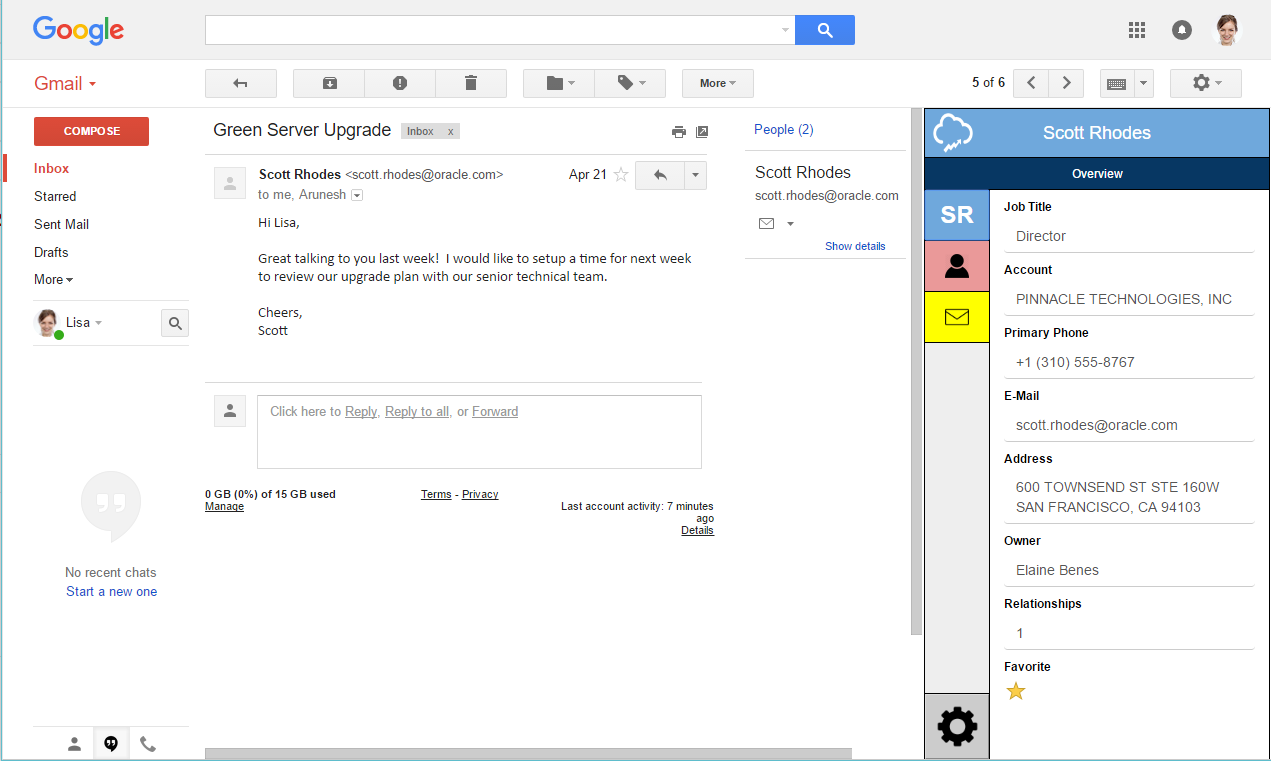The height and width of the screenshot is (761, 1271).
Task: Open sidebar panel settings gear
Action: click(x=957, y=726)
